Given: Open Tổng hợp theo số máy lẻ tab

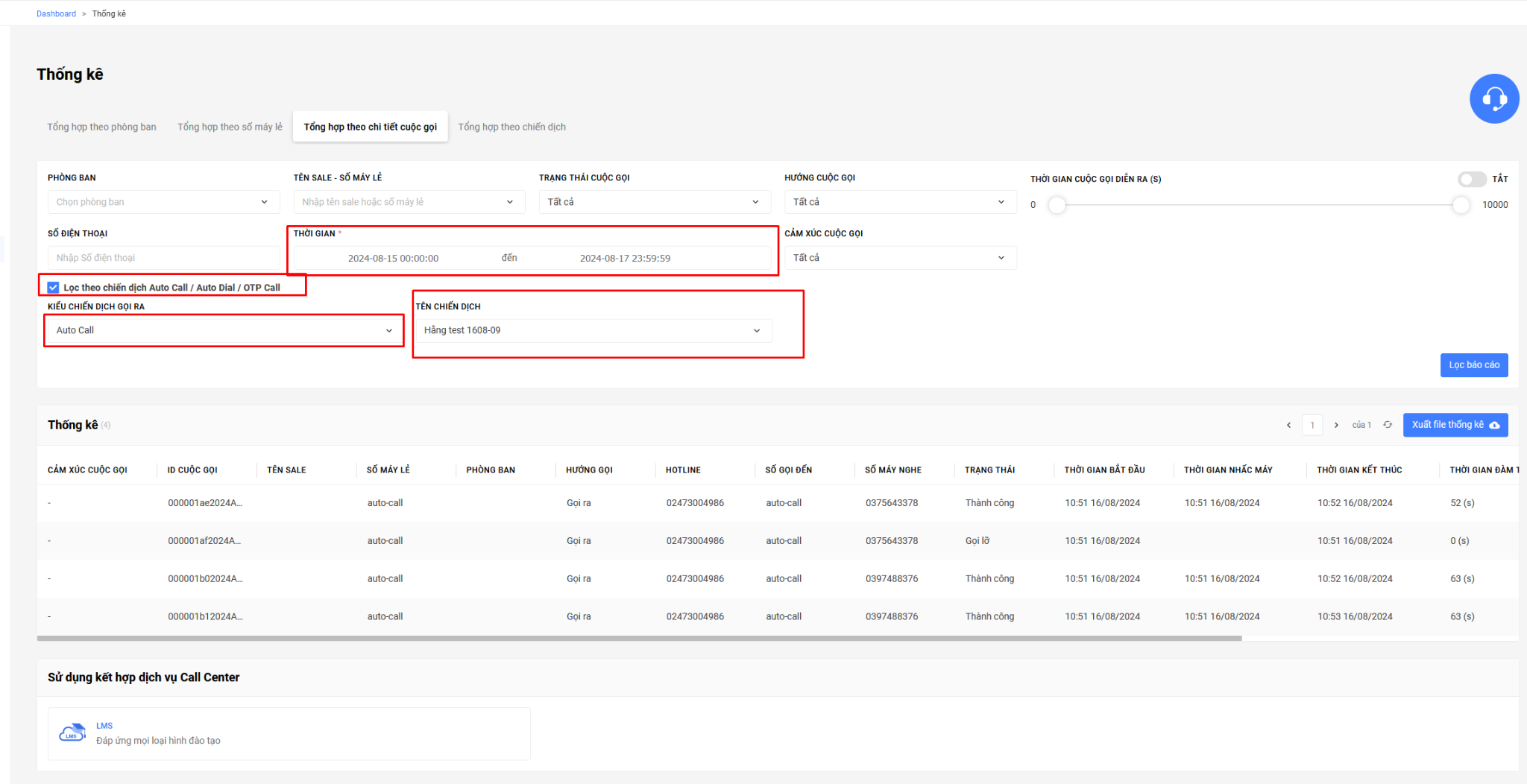Looking at the screenshot, I should (x=230, y=127).
